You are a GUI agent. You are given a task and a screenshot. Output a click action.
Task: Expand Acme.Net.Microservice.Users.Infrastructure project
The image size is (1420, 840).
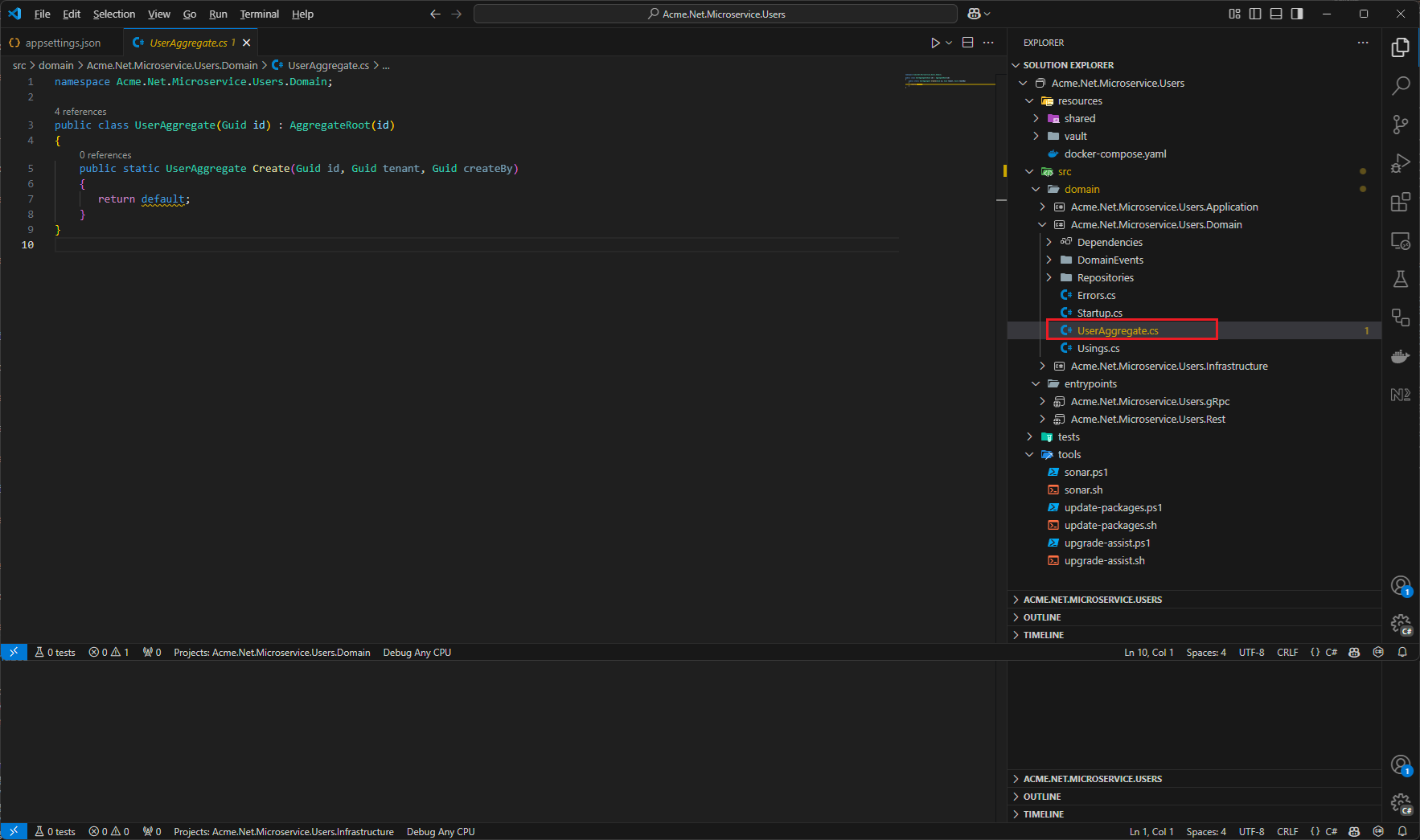point(1042,366)
